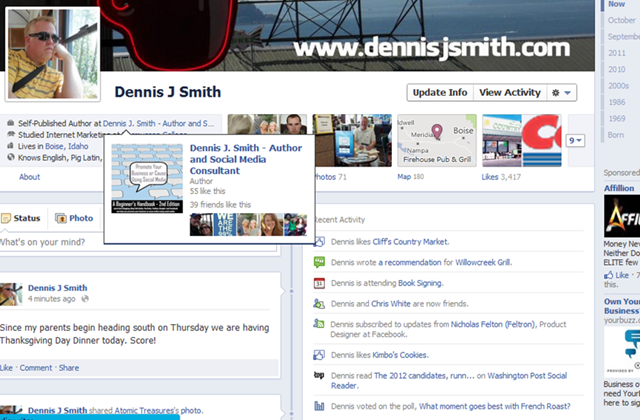Image resolution: width=640 pixels, height=420 pixels.
Task: Click the recommendation icon beside Willowcreek Grill activity
Action: (x=318, y=262)
